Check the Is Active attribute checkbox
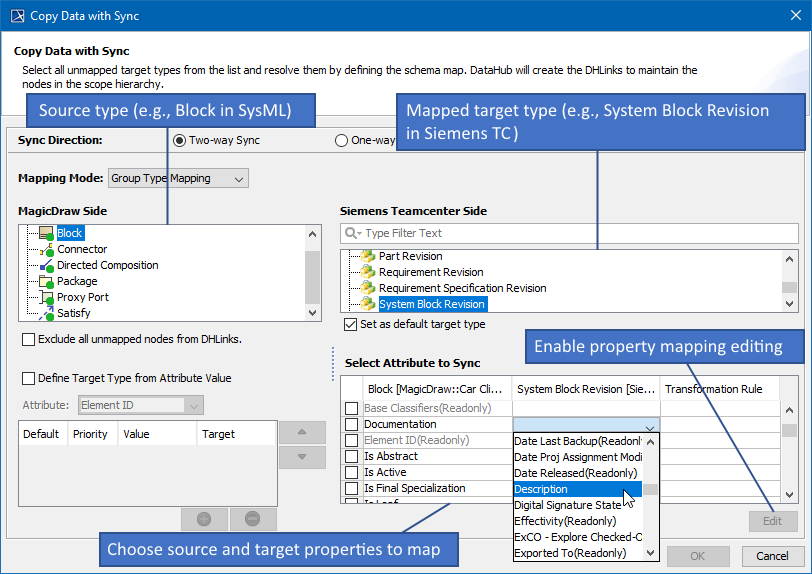812x574 pixels. click(x=352, y=472)
